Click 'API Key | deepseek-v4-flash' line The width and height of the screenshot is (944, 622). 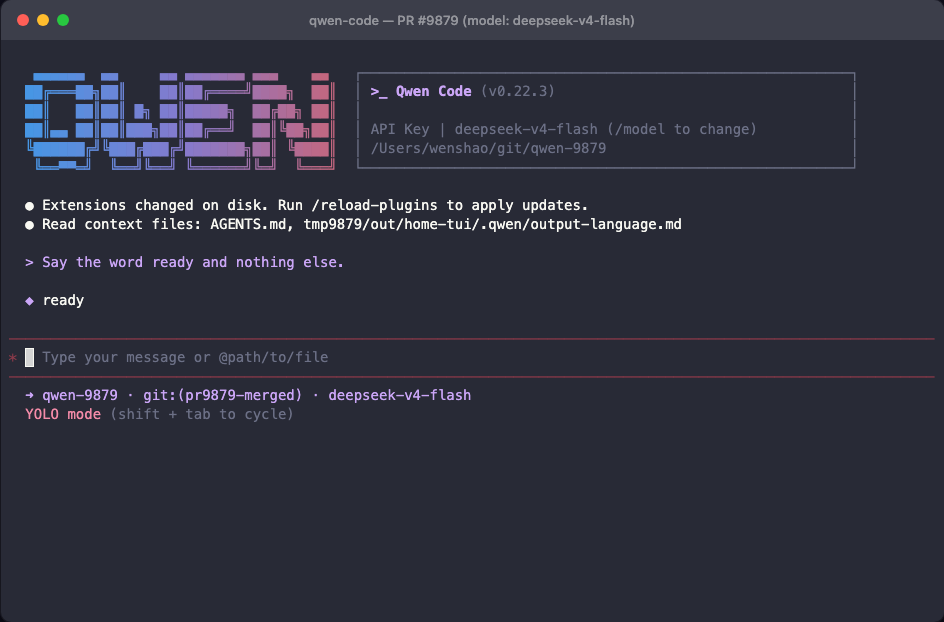coord(564,129)
